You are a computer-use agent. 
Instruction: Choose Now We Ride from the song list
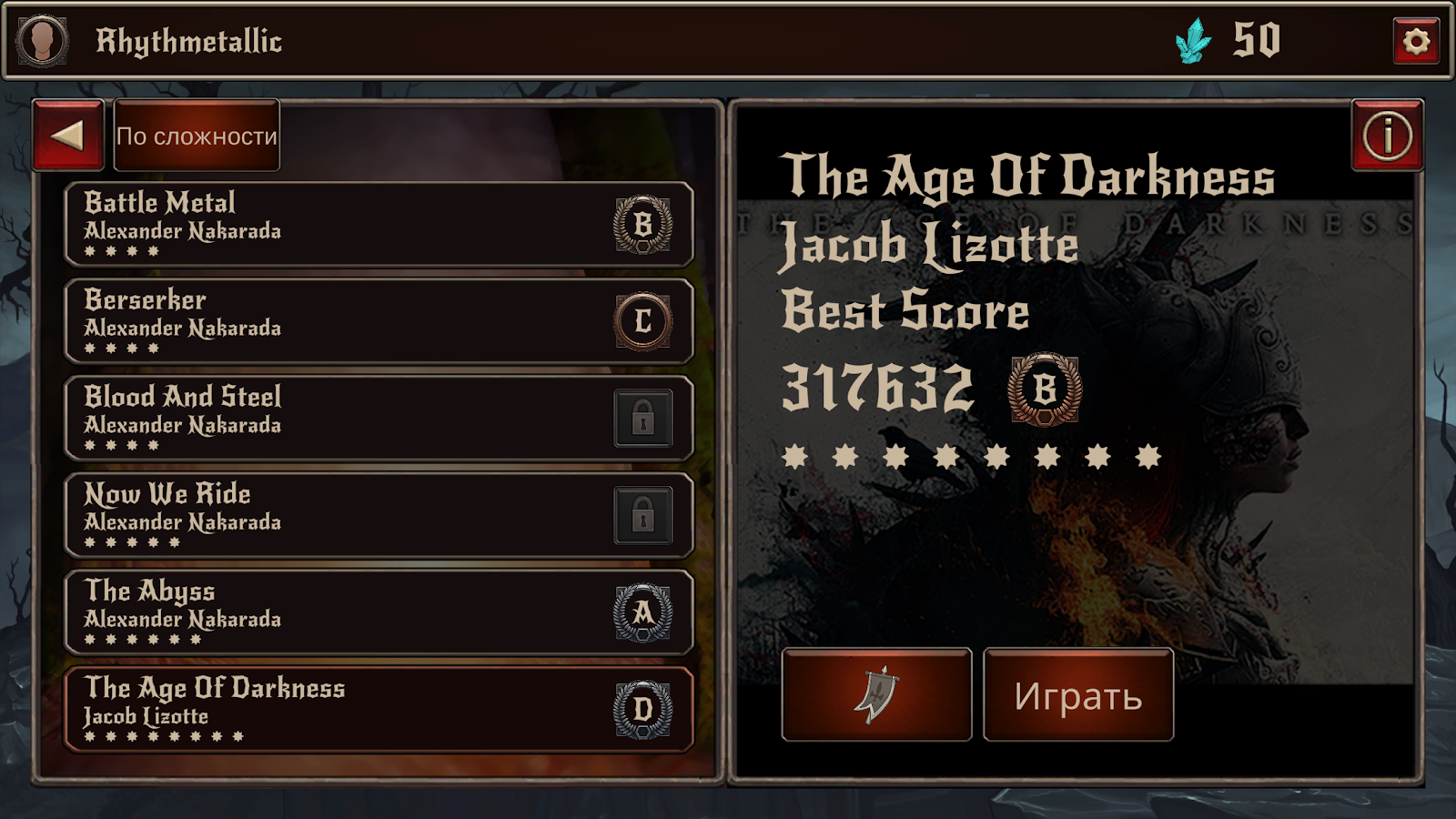[x=379, y=516]
